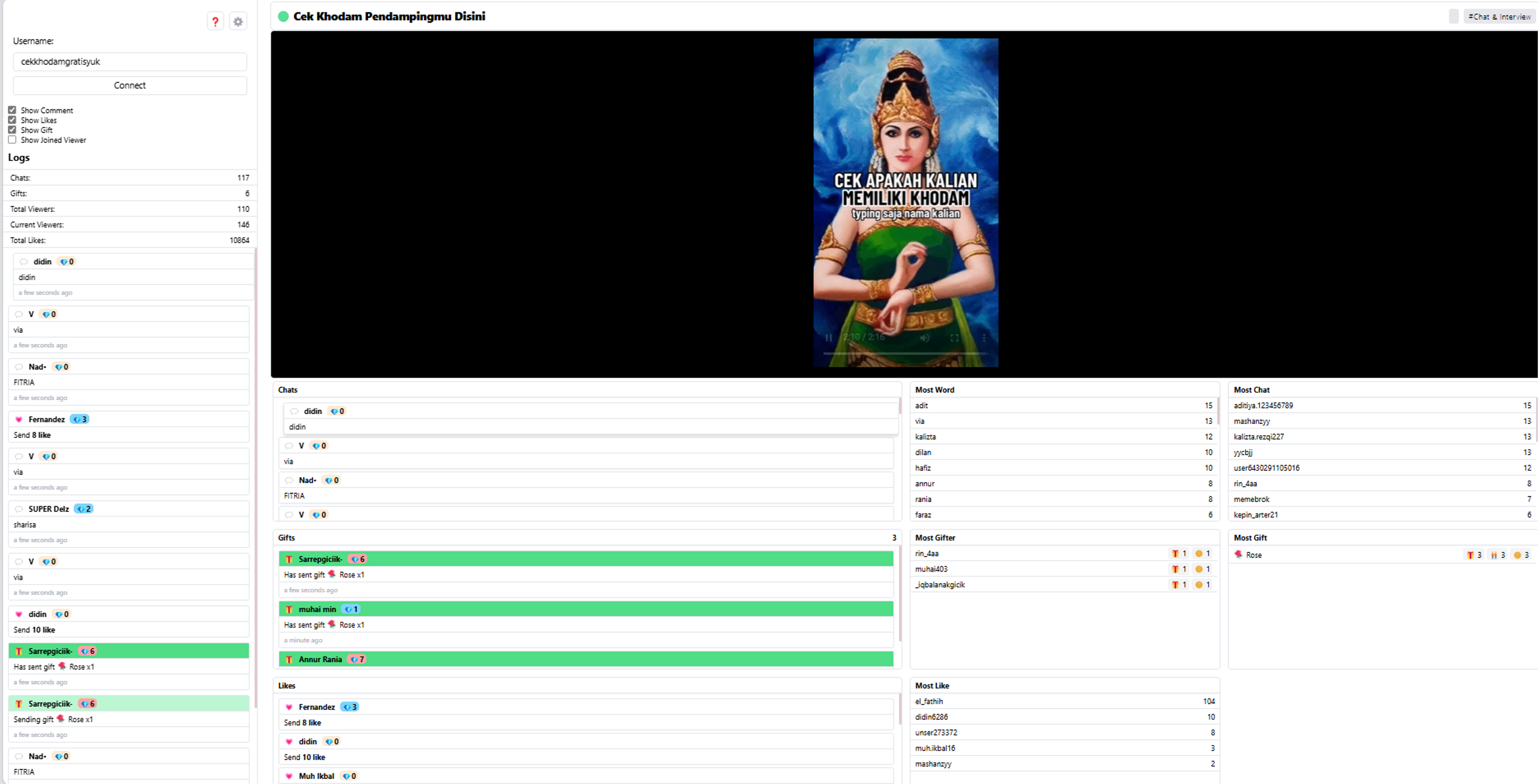The width and height of the screenshot is (1538, 784).
Task: Select 'muh.ikbal16' in Most Like list
Action: click(x=934, y=748)
